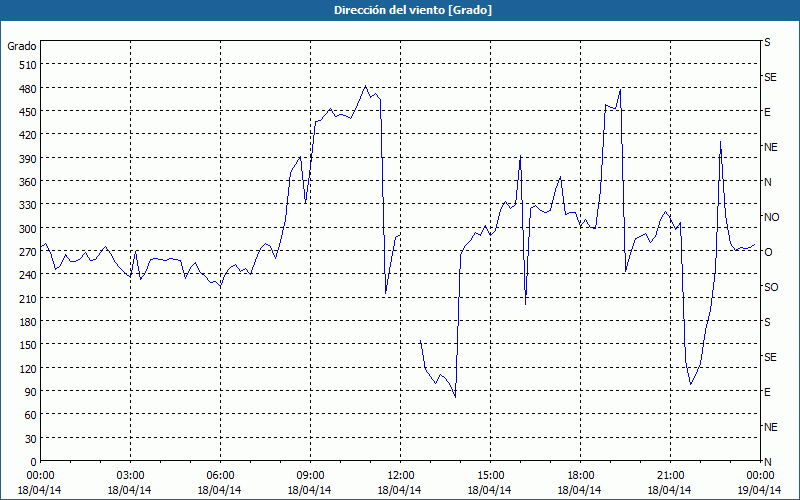Click the 'NO' compass label
The width and height of the screenshot is (800, 500).
point(771,217)
